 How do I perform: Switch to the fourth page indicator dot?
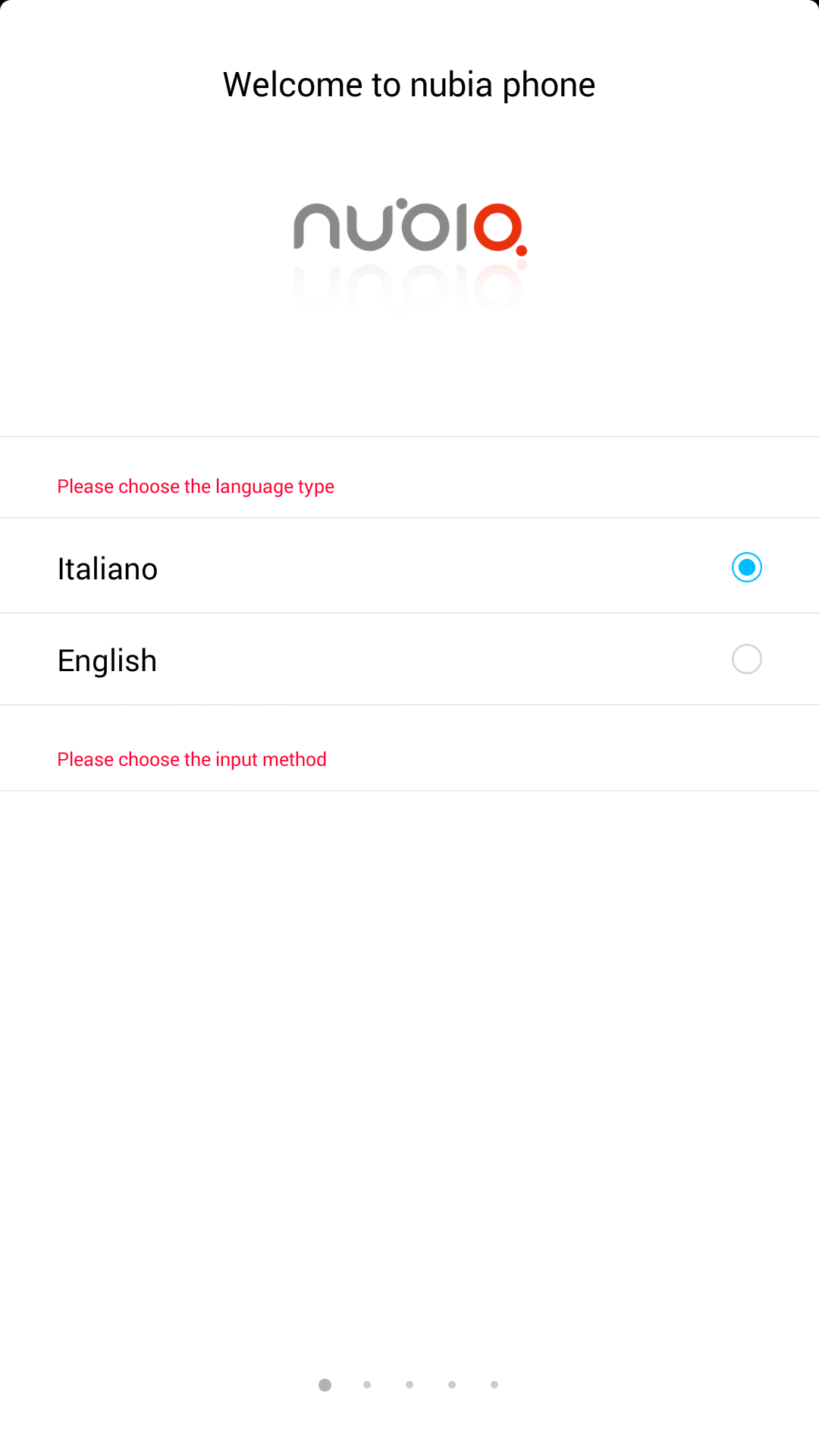coord(452,1385)
